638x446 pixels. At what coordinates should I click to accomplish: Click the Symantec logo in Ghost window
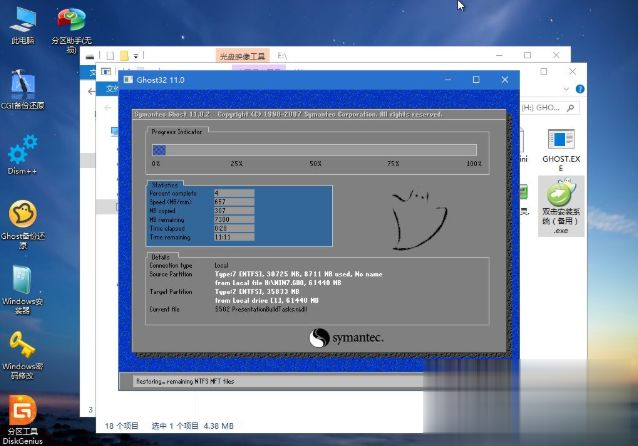pyautogui.click(x=346, y=338)
